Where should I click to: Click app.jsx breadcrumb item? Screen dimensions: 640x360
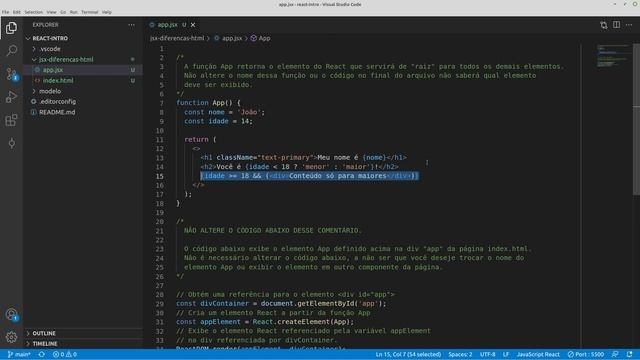232,38
